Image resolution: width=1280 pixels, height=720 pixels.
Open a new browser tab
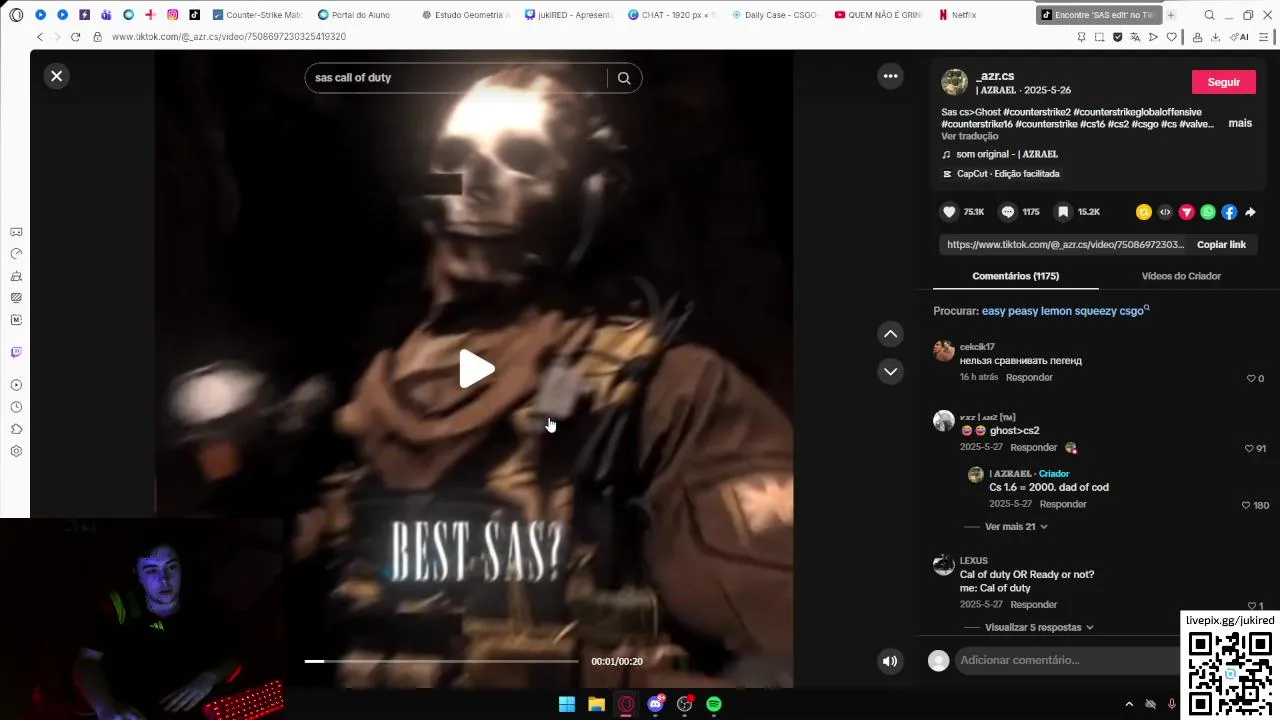pyautogui.click(x=1171, y=15)
